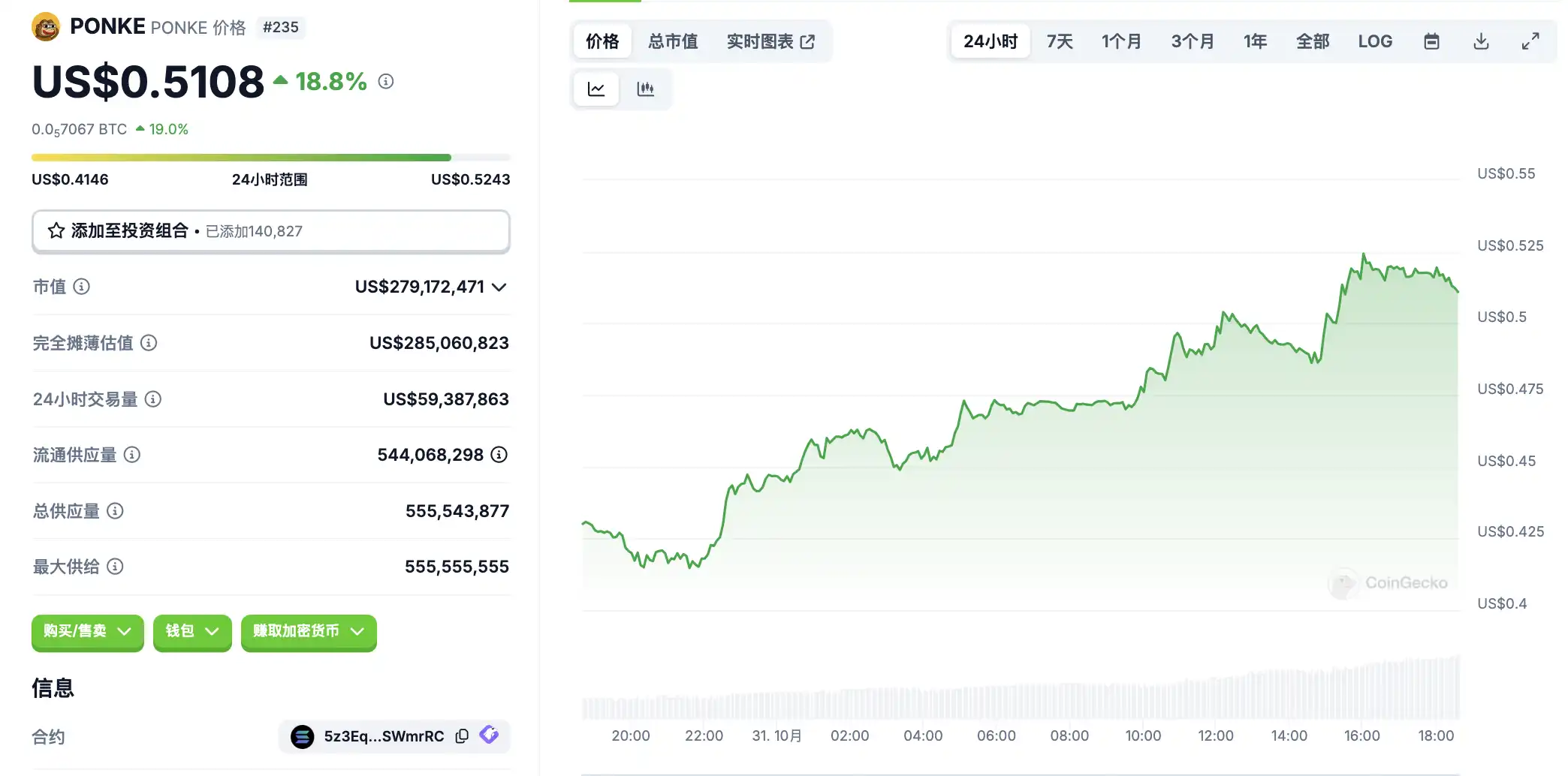
Task: Open the market cap (市值) info icon
Action: click(82, 286)
